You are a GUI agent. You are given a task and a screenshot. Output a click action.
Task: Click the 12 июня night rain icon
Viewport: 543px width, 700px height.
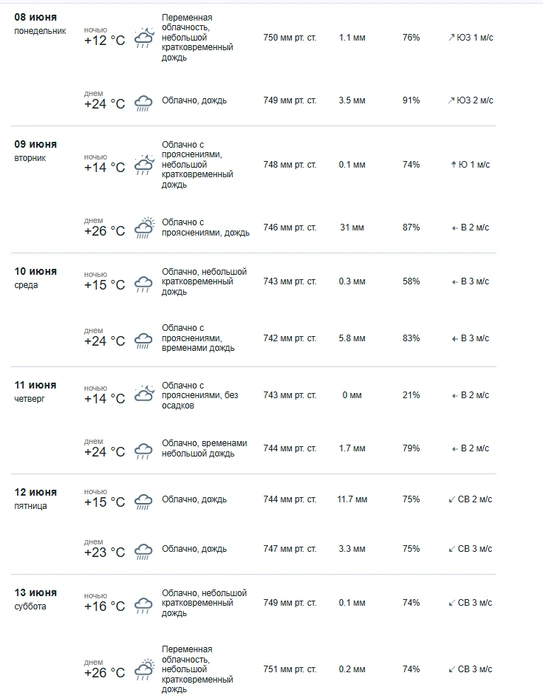[143, 501]
